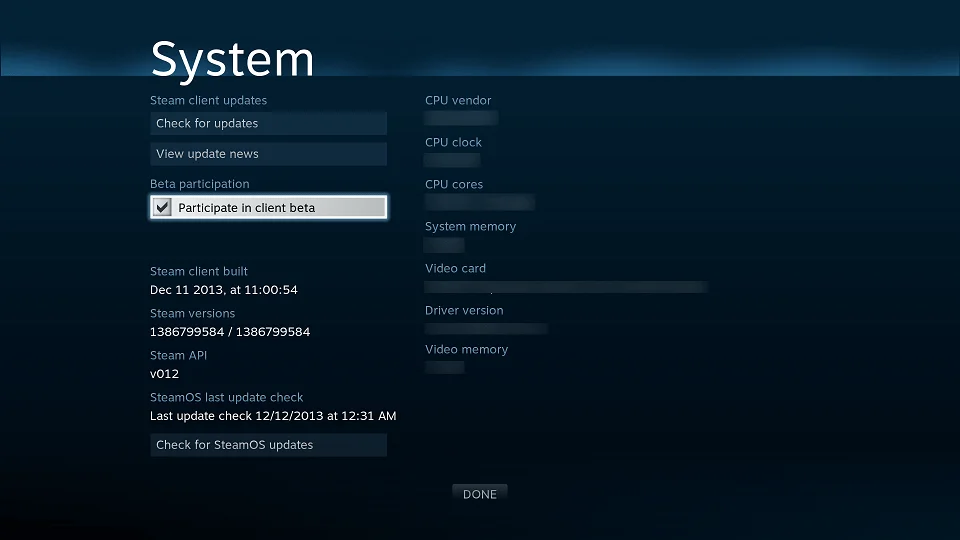Click the Steam API label
960x540 pixels.
coord(178,355)
